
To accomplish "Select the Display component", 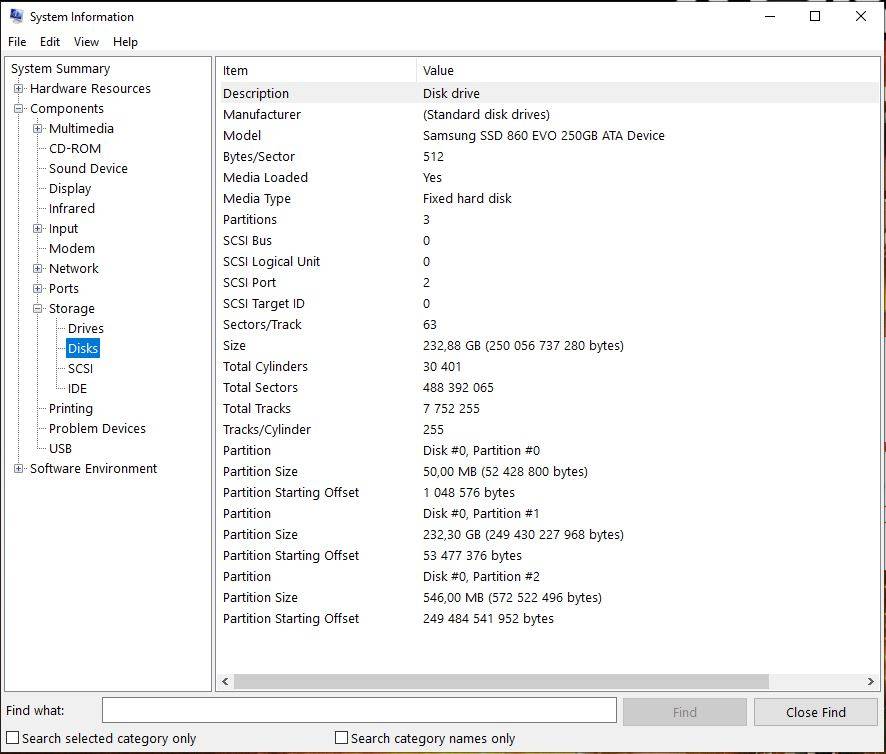I will pos(69,188).
